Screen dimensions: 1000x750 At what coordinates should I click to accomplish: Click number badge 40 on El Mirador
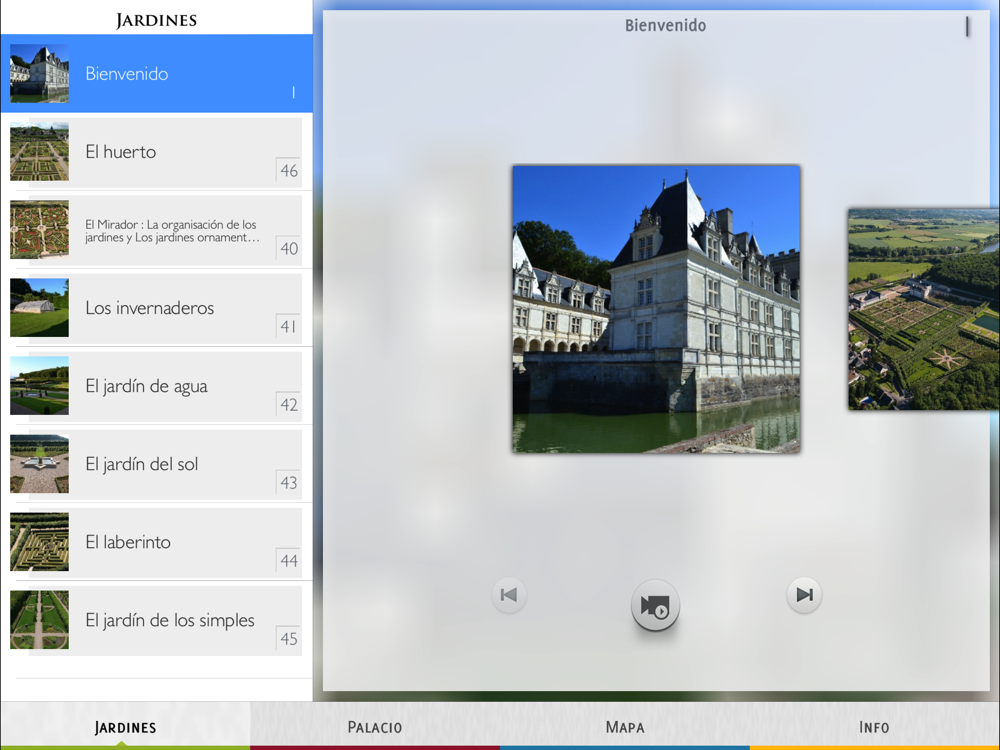[289, 248]
